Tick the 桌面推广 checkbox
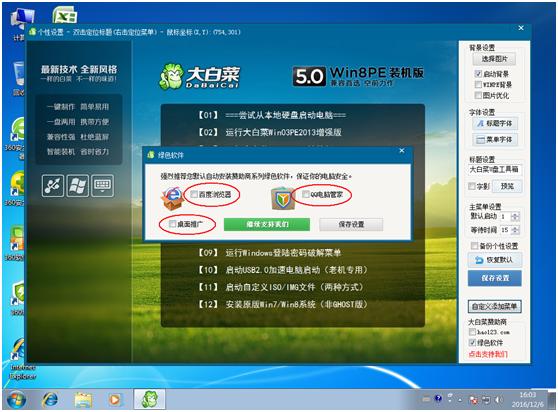Viewport: 558px width, 412px height. point(172,223)
